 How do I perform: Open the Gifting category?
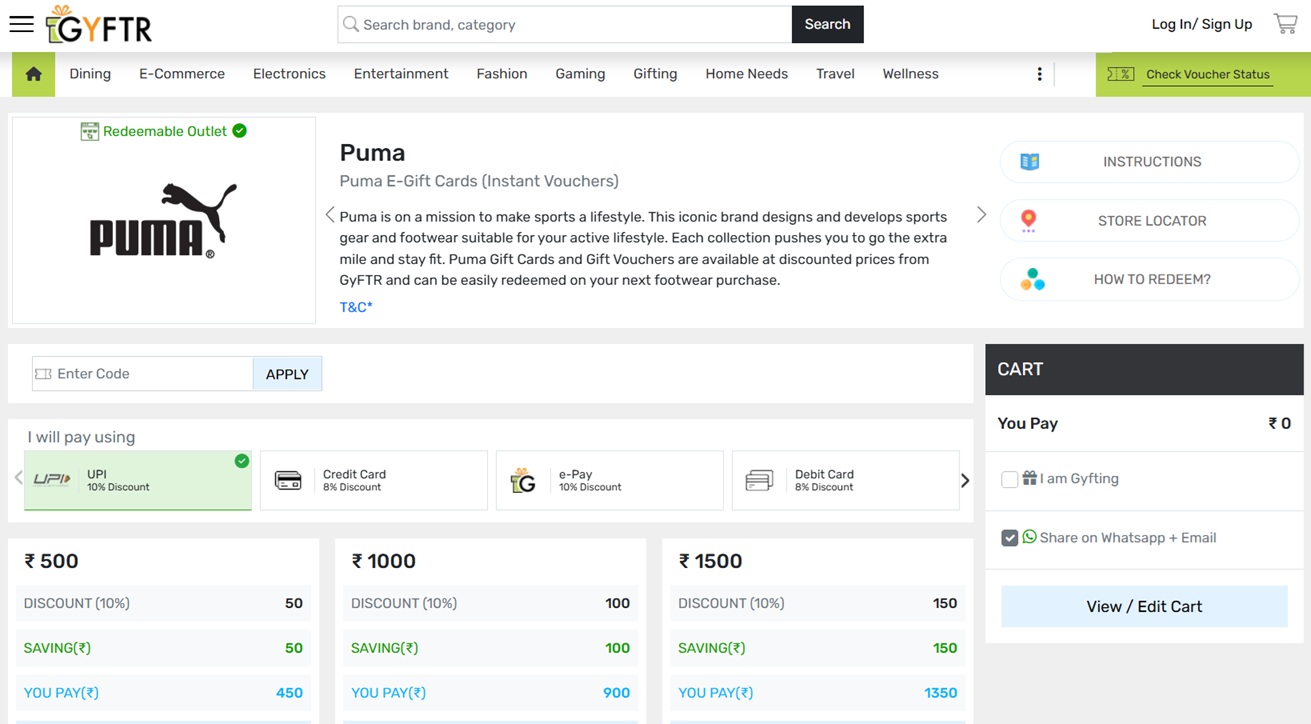[x=655, y=74]
